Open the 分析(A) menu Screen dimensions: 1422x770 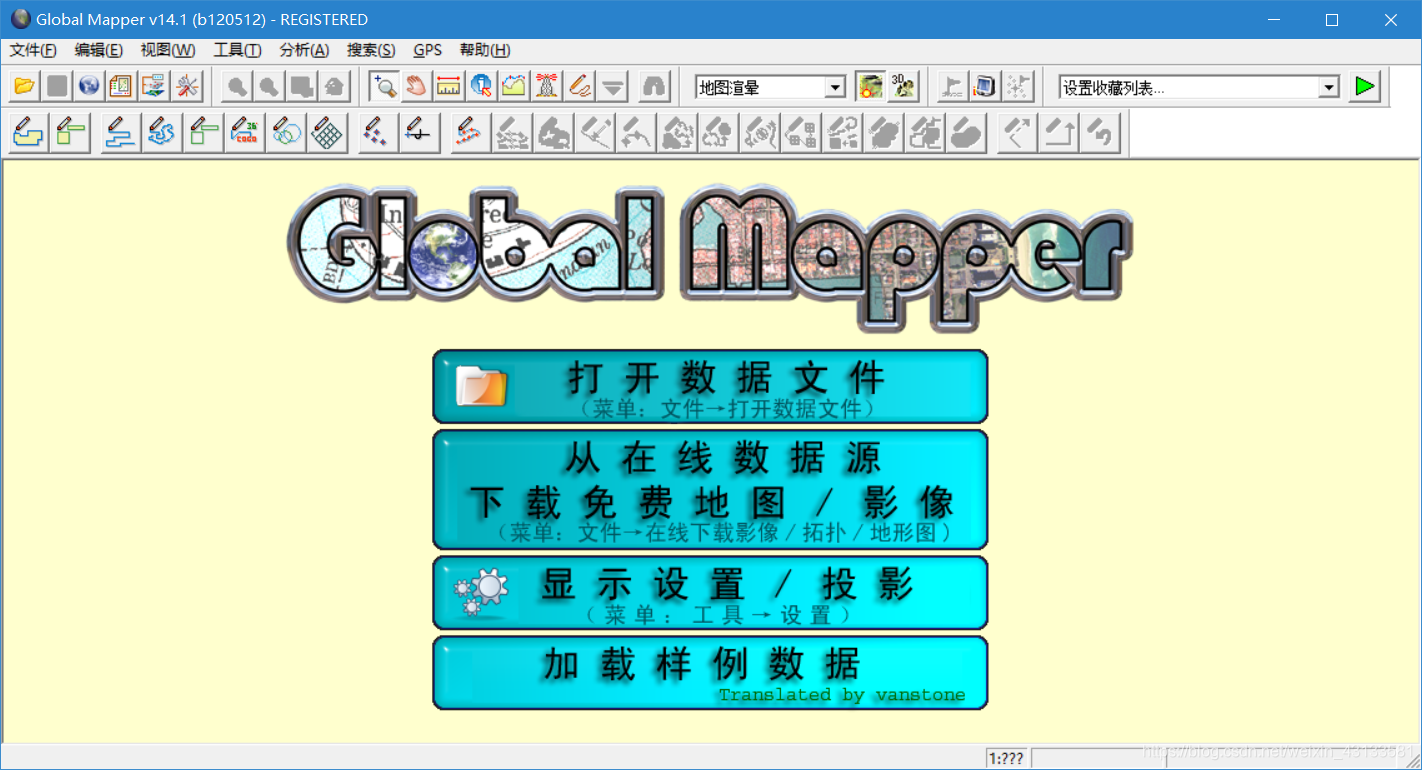[x=304, y=50]
